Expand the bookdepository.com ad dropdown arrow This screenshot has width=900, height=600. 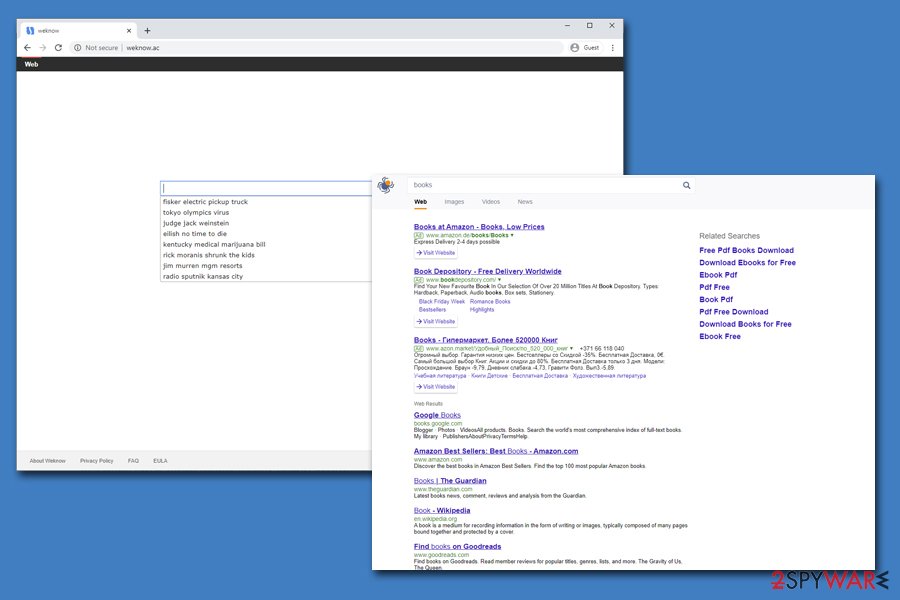click(x=499, y=280)
